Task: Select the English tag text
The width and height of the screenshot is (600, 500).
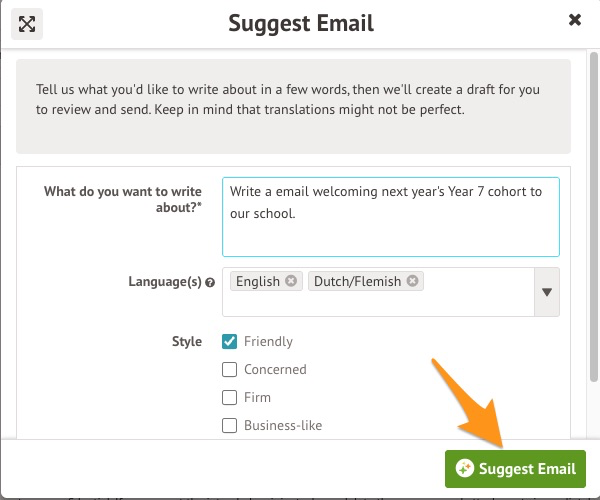Action: (x=258, y=281)
